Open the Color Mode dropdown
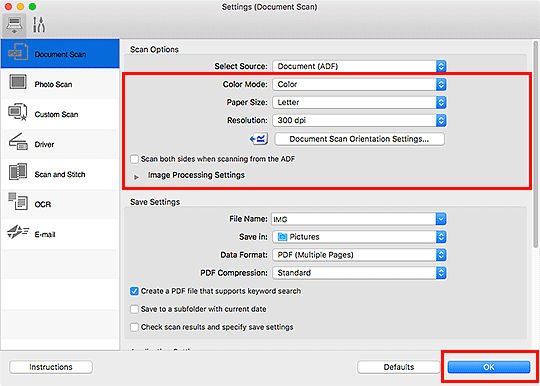The height and width of the screenshot is (386, 540). coord(359,84)
